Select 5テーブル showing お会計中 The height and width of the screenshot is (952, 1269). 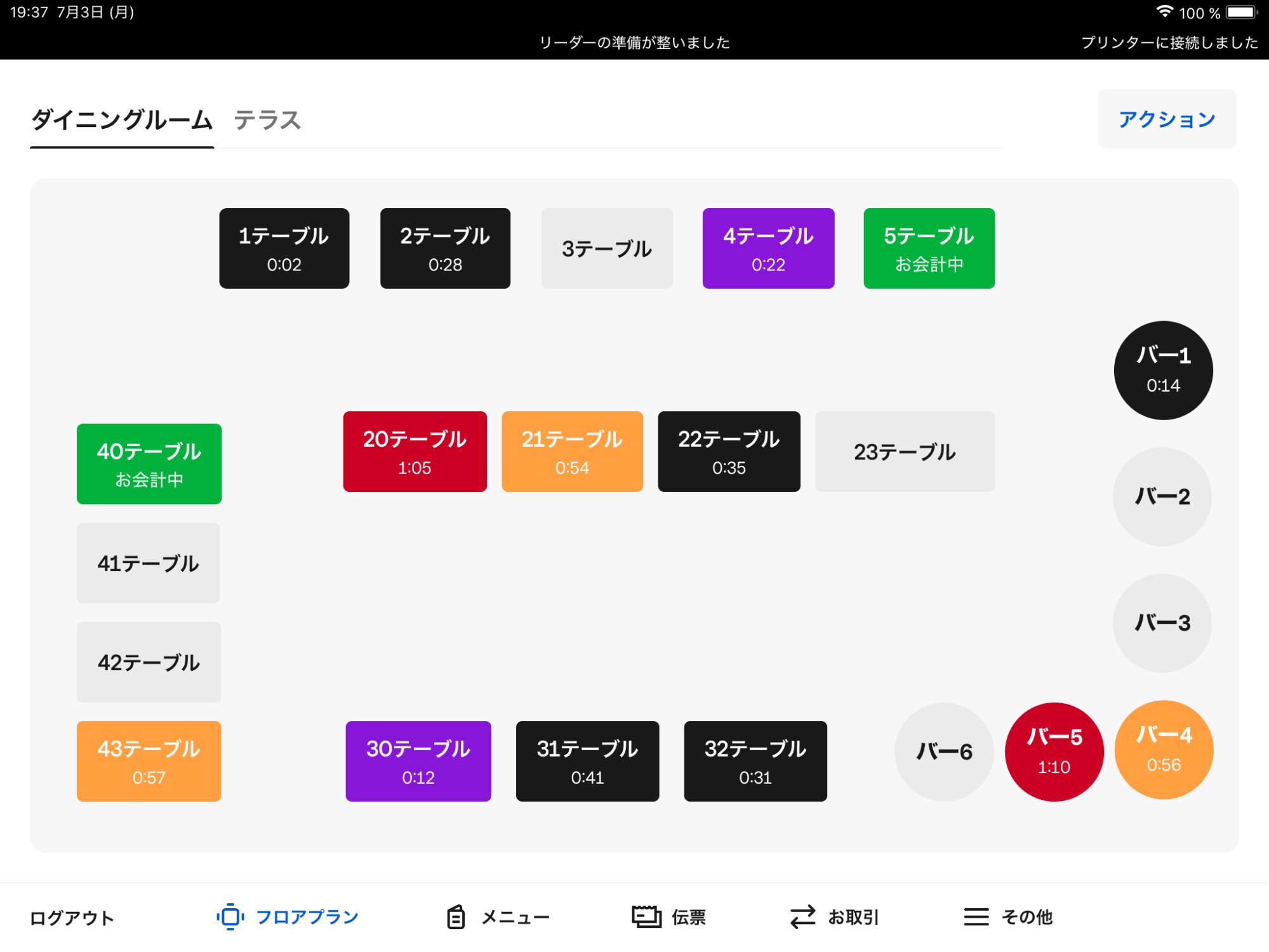(x=929, y=248)
